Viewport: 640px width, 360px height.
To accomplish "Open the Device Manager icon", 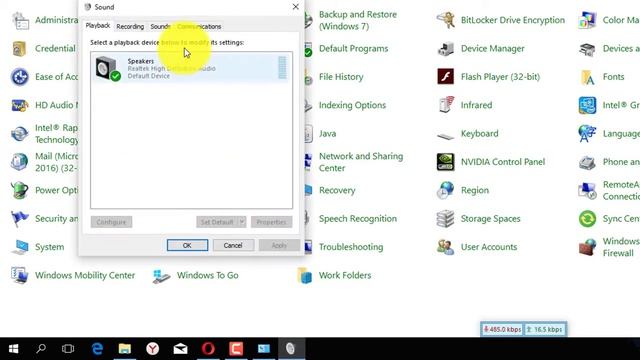I will click(445, 49).
